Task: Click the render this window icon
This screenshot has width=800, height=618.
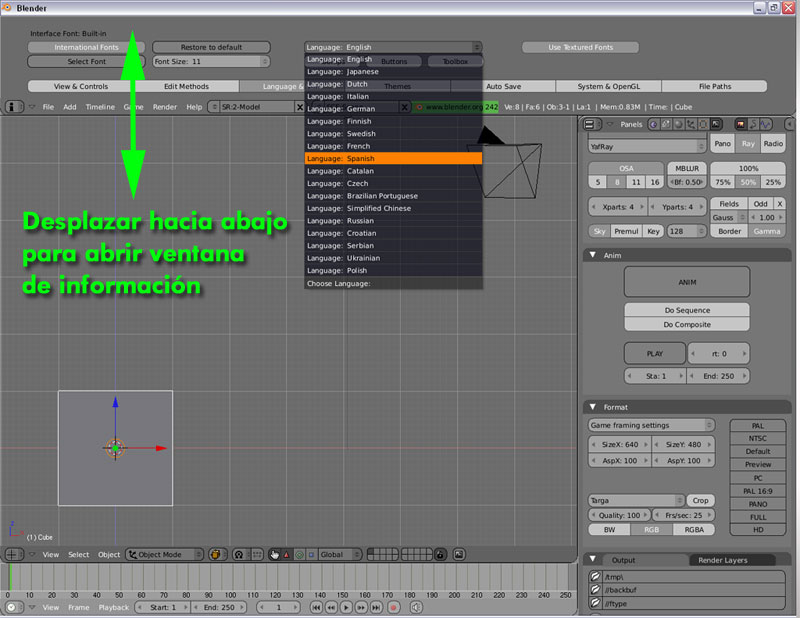Action: [459, 554]
